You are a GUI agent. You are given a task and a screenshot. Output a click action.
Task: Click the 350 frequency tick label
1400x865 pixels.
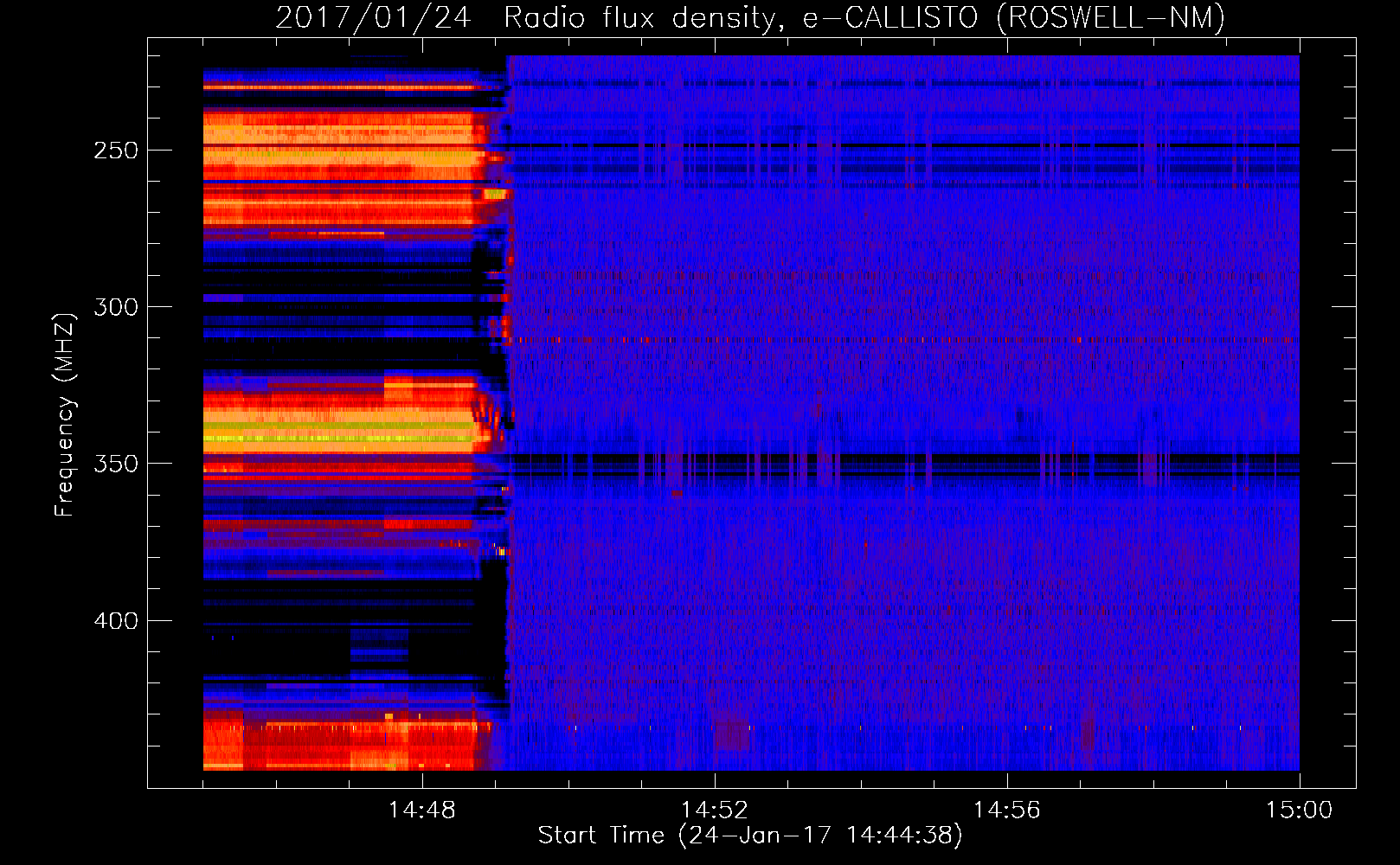pyautogui.click(x=116, y=464)
